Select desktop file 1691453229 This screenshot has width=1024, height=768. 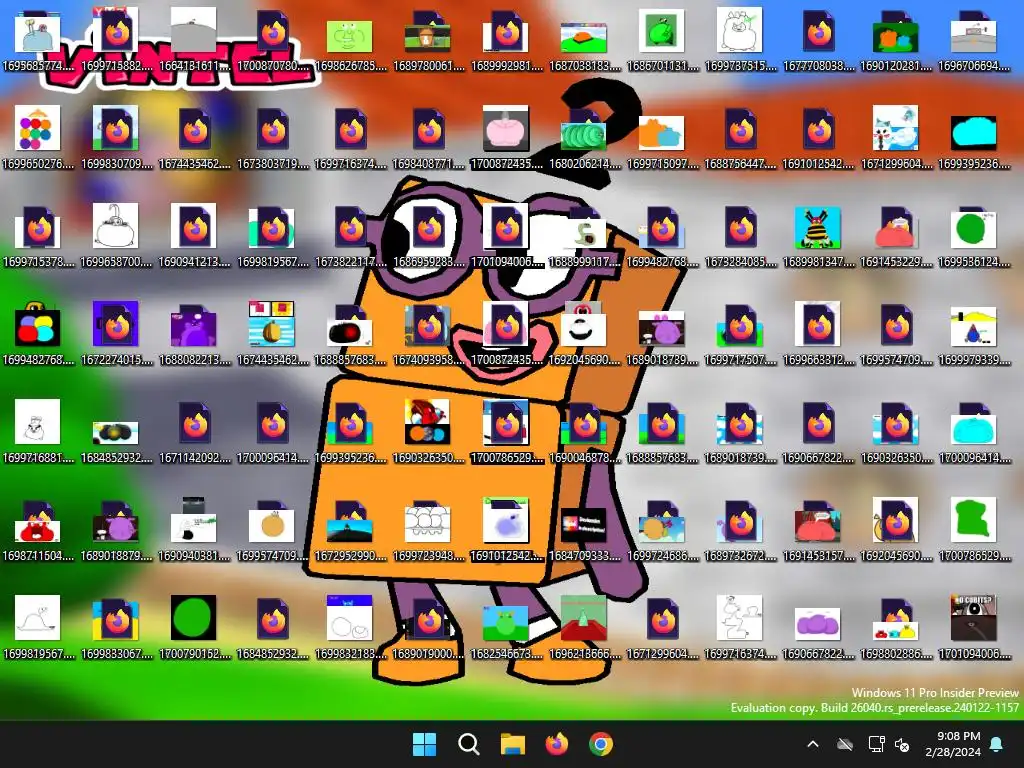[896, 236]
